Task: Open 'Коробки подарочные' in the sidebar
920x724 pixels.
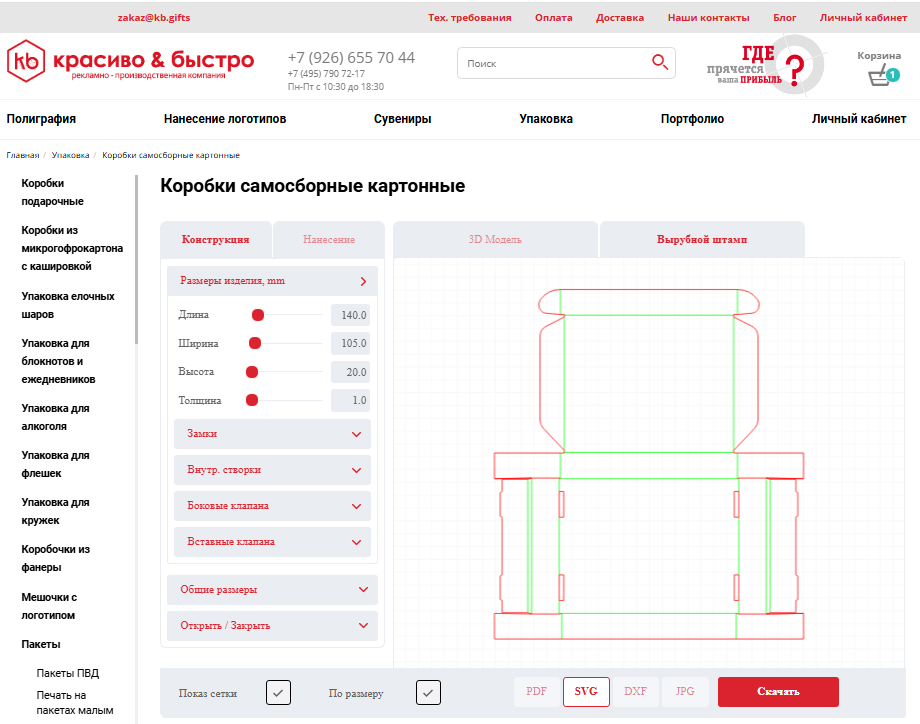Action: pos(53,192)
